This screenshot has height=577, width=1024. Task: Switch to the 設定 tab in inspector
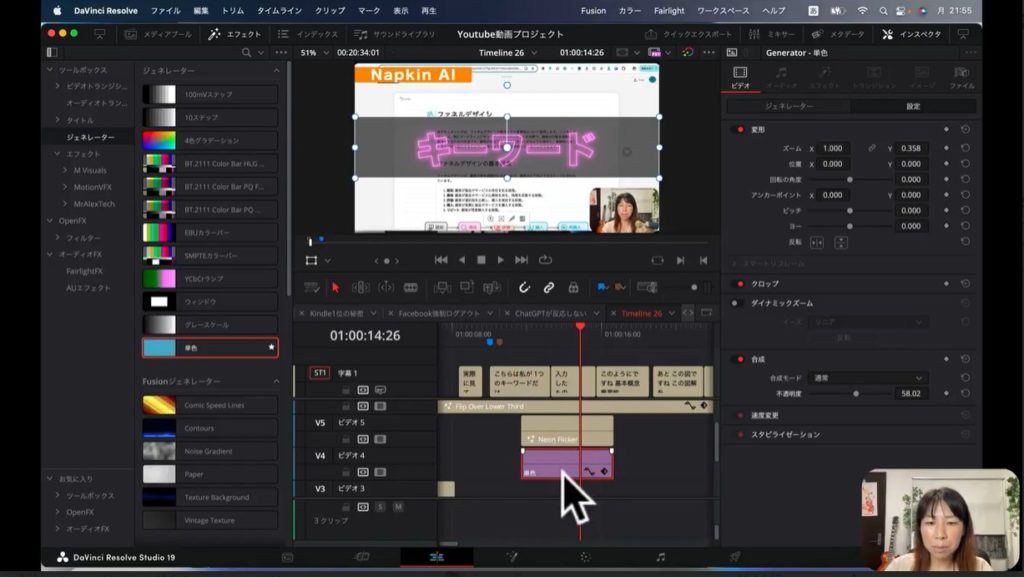(x=913, y=106)
